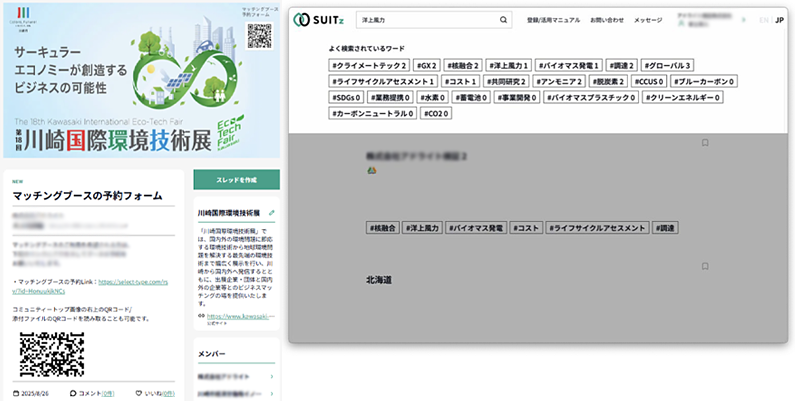Screen dimensions: 795x401
Task: Expand the second member entry chevron
Action: pos(272,395)
